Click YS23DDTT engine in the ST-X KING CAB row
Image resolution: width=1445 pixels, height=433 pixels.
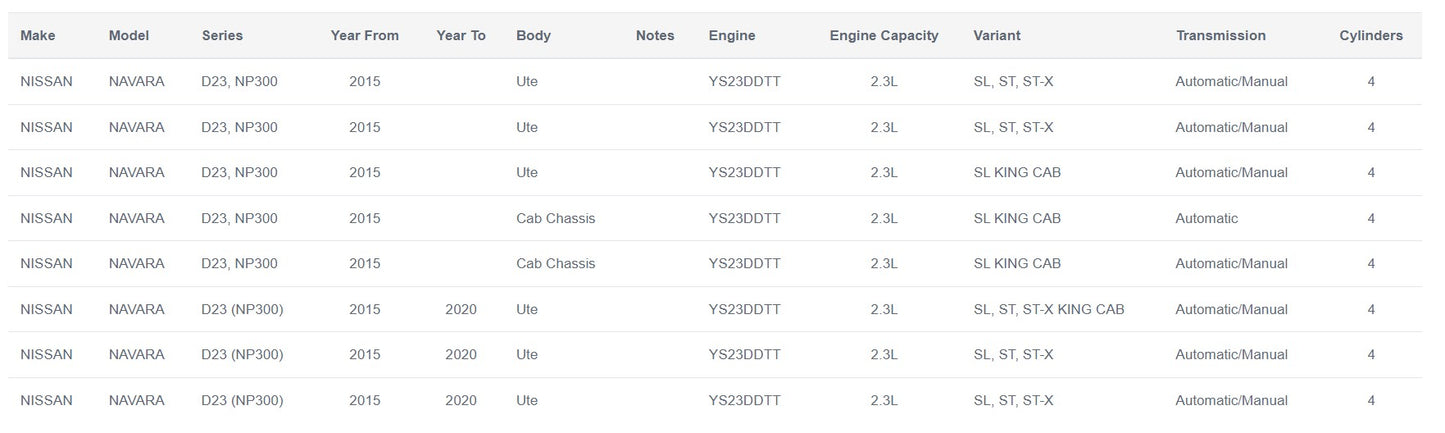[x=745, y=310]
